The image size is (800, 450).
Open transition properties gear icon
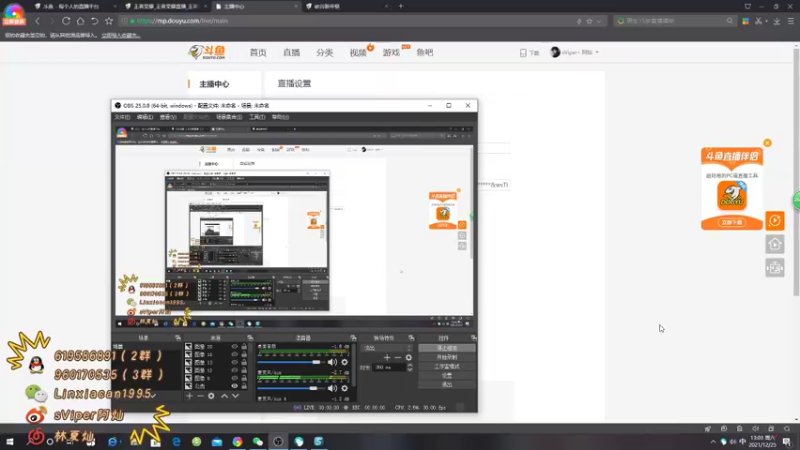[x=409, y=357]
